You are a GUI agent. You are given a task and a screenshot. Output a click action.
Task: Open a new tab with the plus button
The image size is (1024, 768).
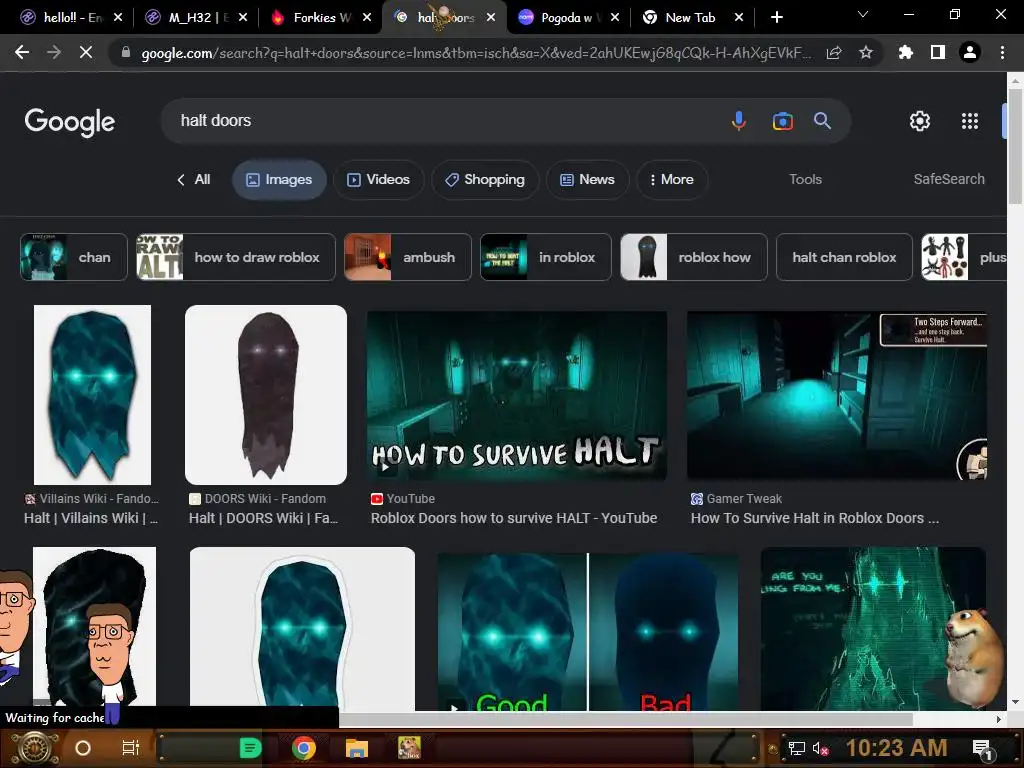[776, 18]
